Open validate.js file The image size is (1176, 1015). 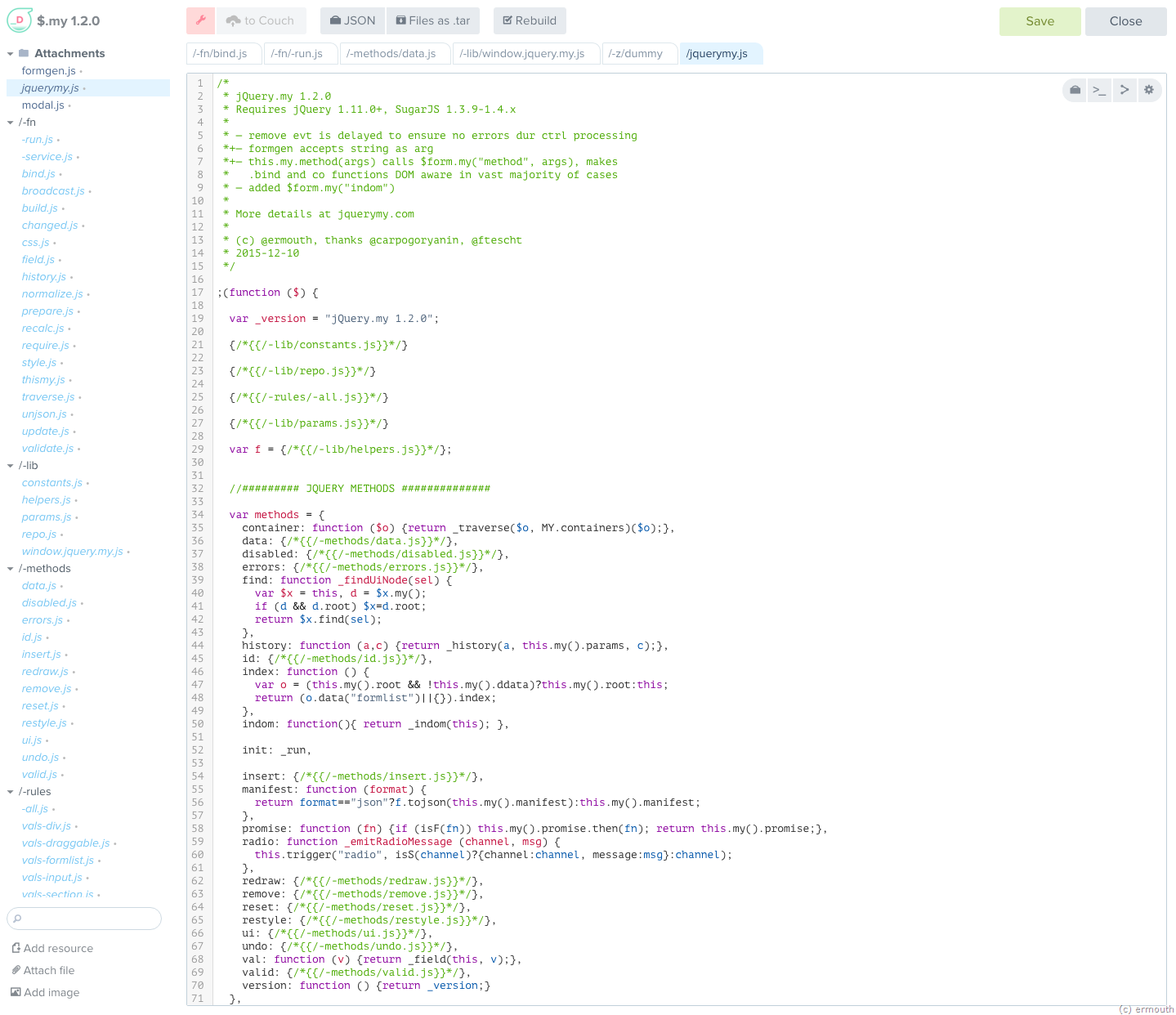[x=47, y=449]
